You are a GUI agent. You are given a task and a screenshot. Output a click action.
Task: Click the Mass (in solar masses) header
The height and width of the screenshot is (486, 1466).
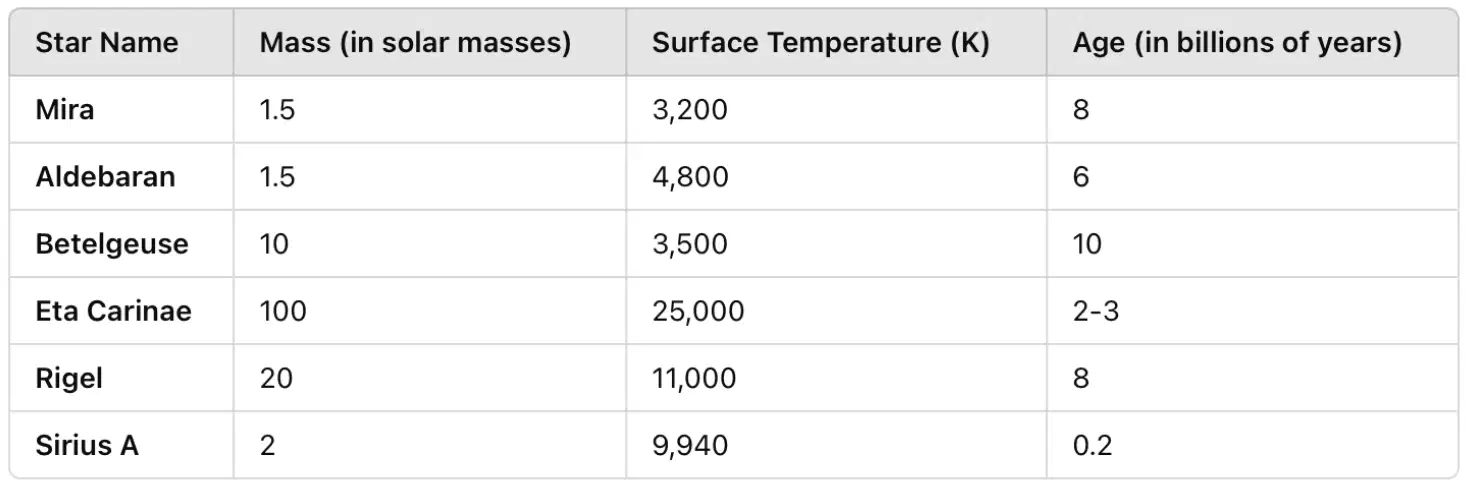point(415,43)
